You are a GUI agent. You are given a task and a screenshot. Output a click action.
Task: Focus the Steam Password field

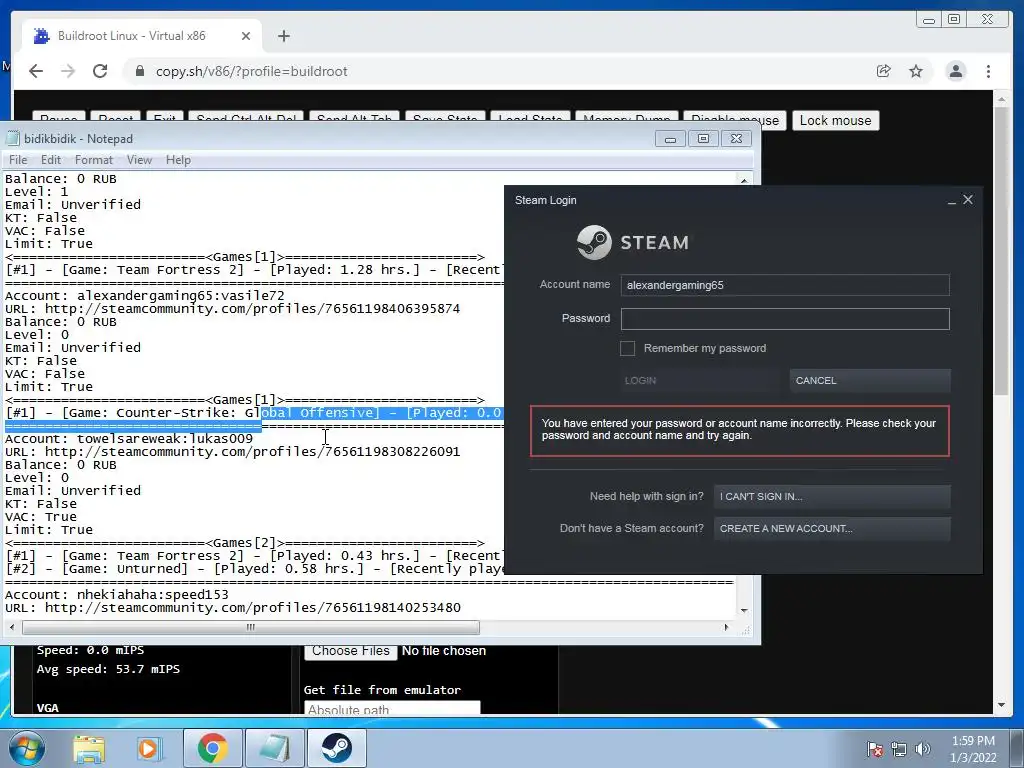point(785,319)
